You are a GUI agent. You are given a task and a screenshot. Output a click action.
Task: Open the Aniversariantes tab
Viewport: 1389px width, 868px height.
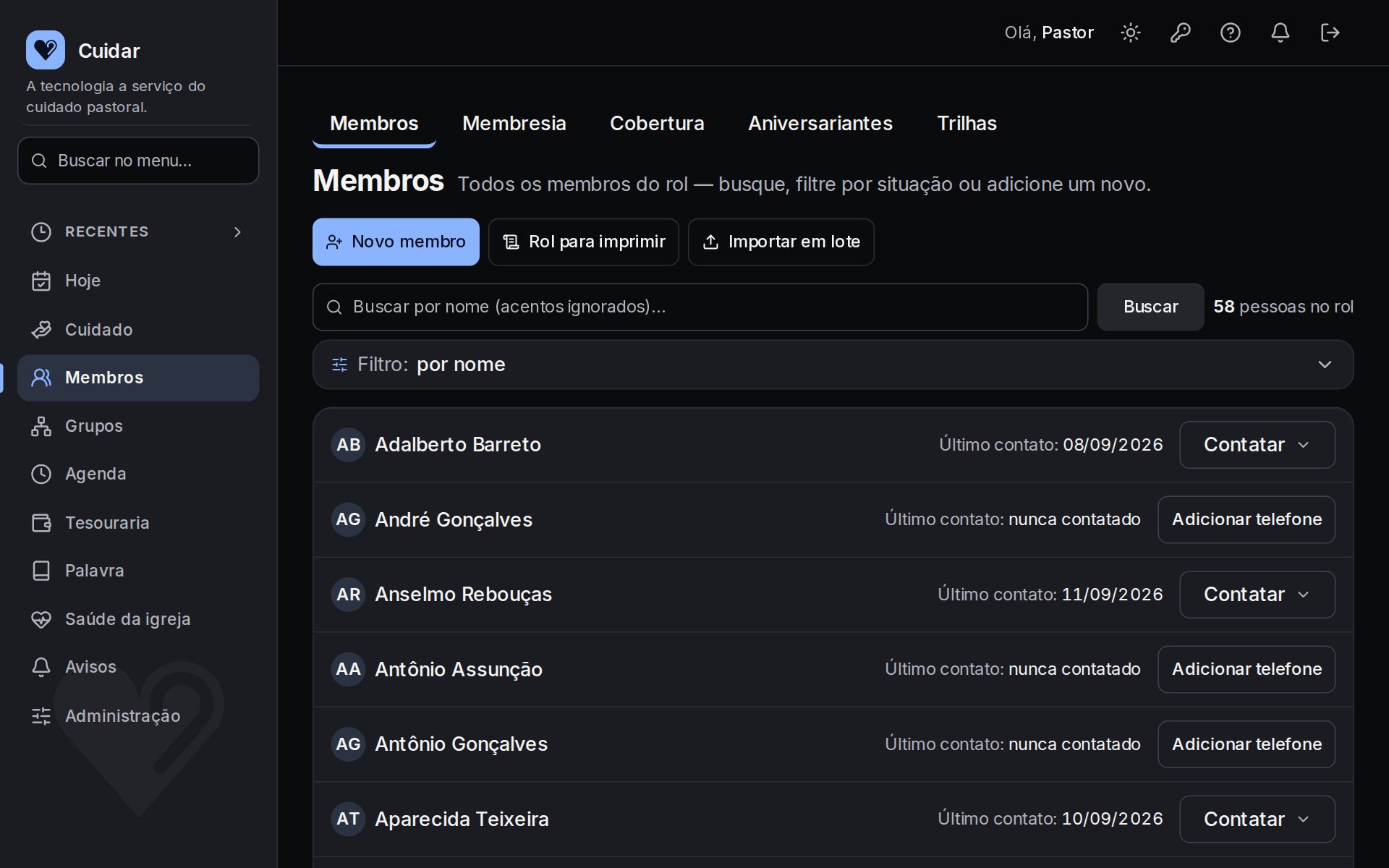(820, 123)
